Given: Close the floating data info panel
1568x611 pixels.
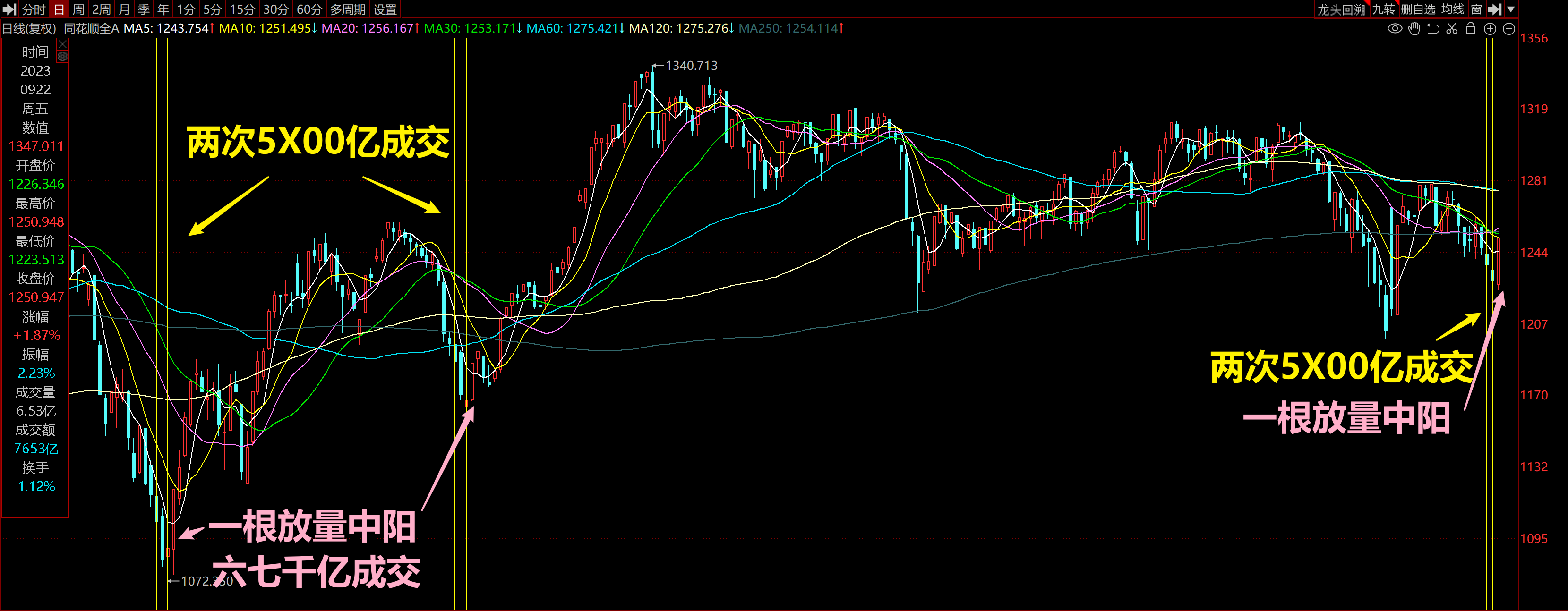Looking at the screenshot, I should [62, 44].
